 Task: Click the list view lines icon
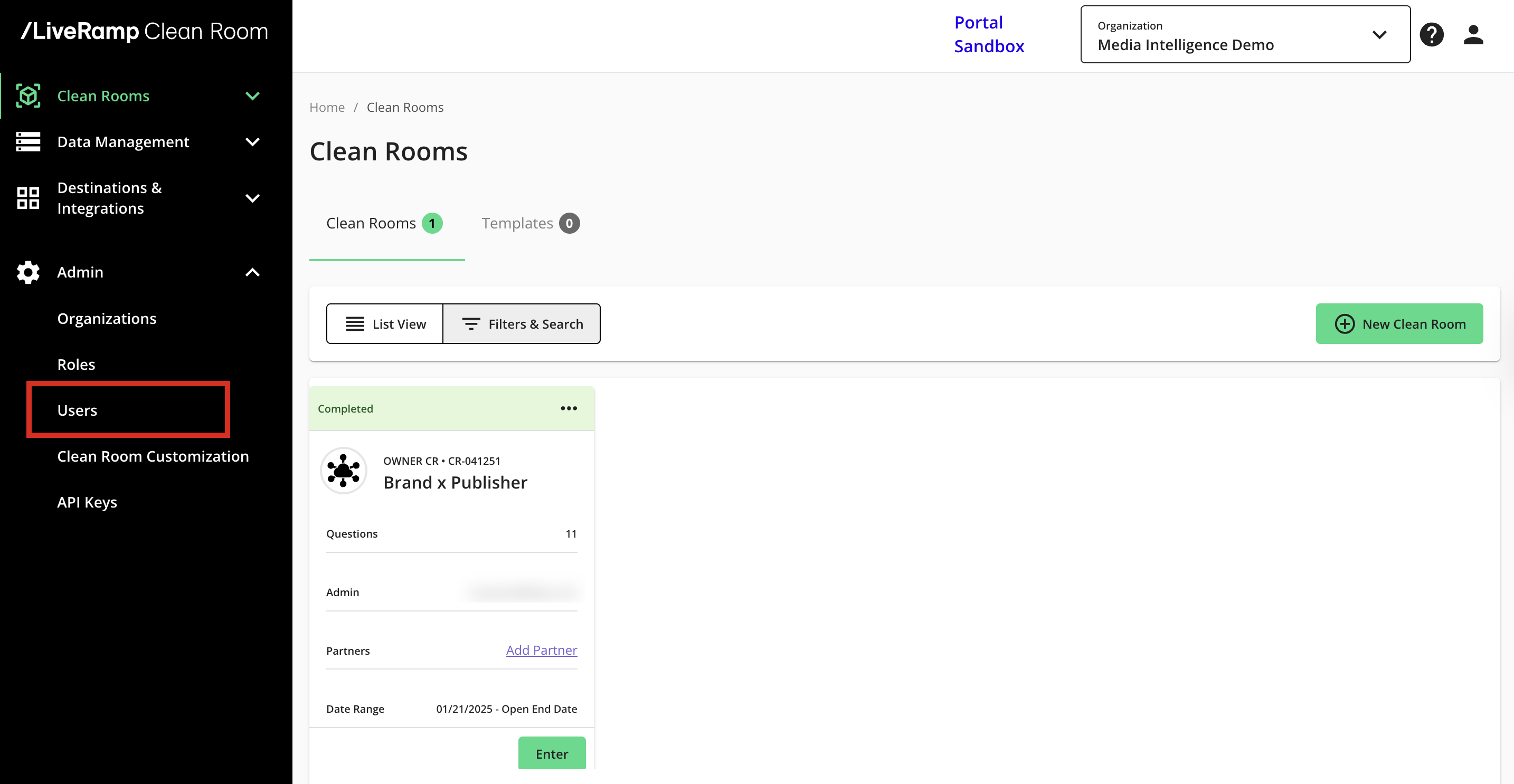click(354, 323)
